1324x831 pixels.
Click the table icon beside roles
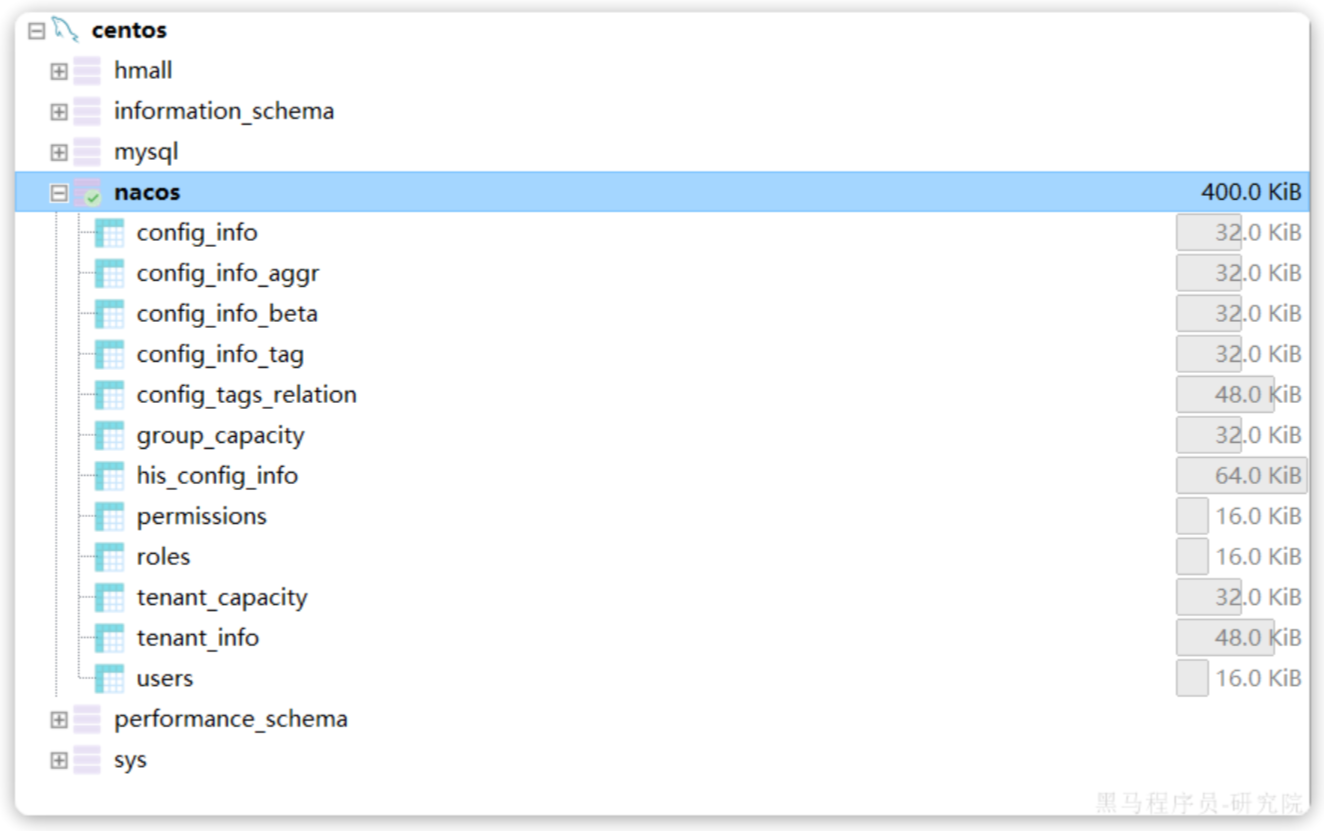pos(109,557)
